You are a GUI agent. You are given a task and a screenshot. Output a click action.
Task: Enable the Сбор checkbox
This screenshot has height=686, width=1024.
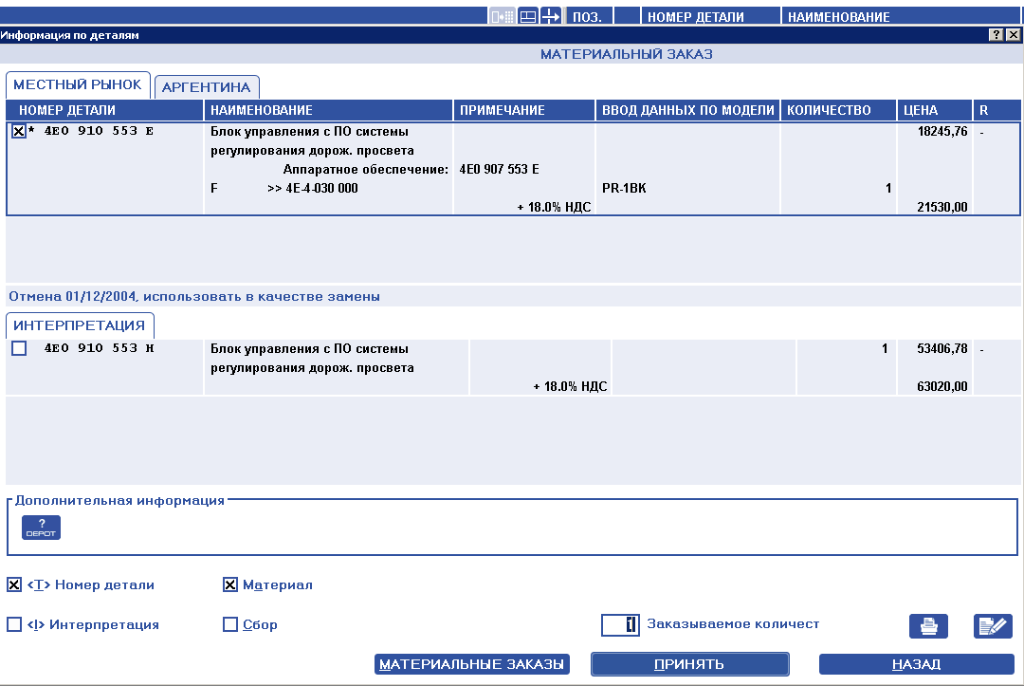point(230,625)
